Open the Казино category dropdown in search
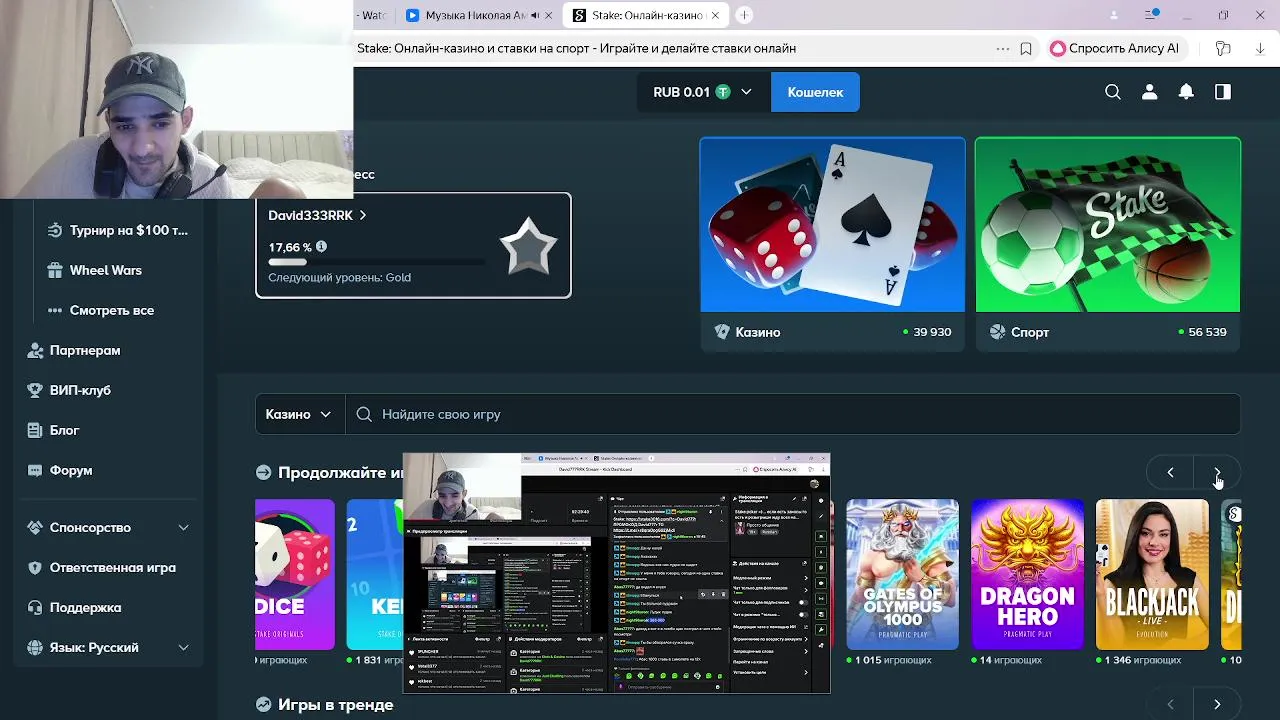1280x720 pixels. pos(299,414)
